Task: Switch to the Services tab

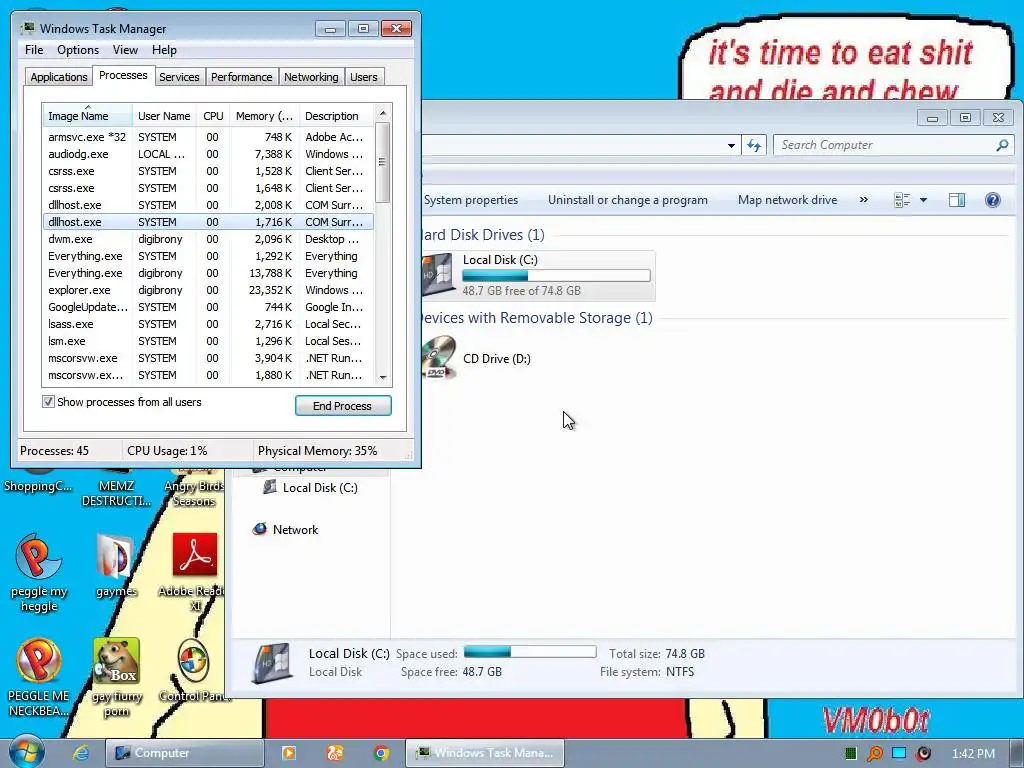Action: click(x=179, y=77)
